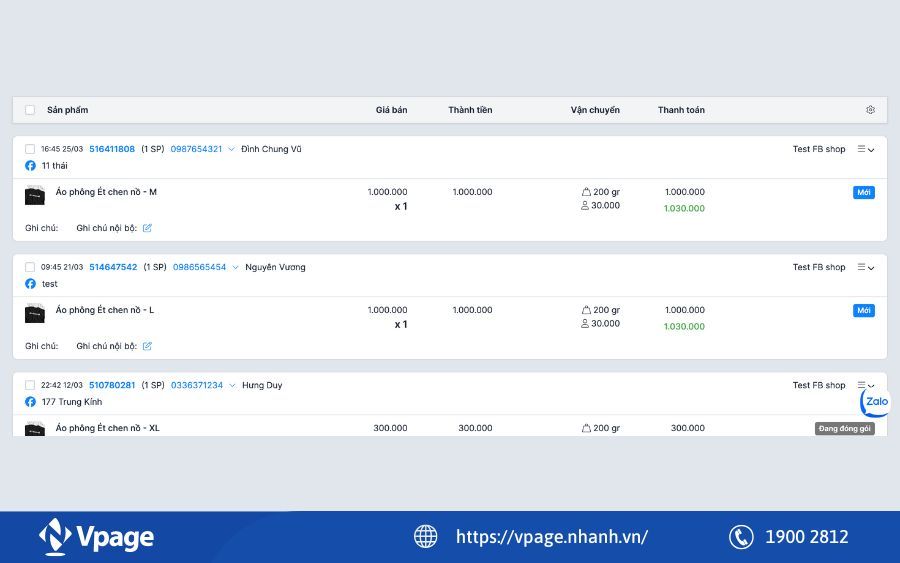Screen dimensions: 900x563
Task: Click the blue Mới status badge of first order
Action: 863,192
